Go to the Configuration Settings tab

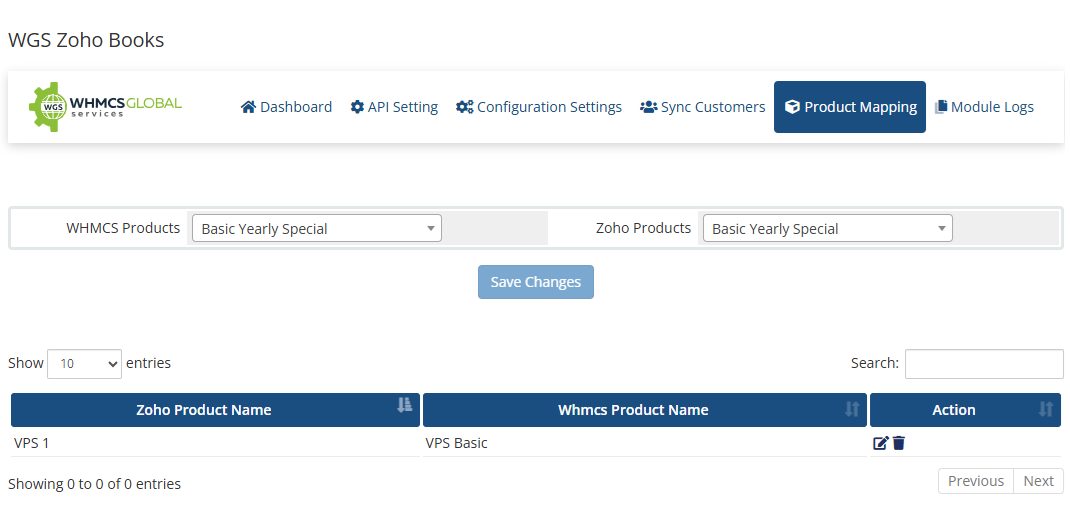coord(539,107)
